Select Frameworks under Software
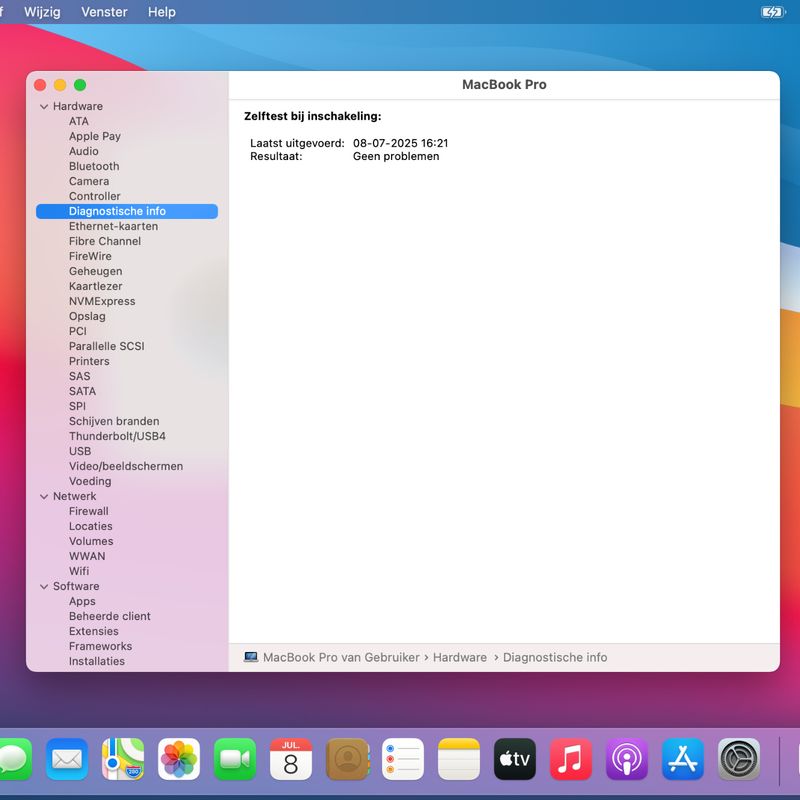The height and width of the screenshot is (800, 800). (x=100, y=646)
